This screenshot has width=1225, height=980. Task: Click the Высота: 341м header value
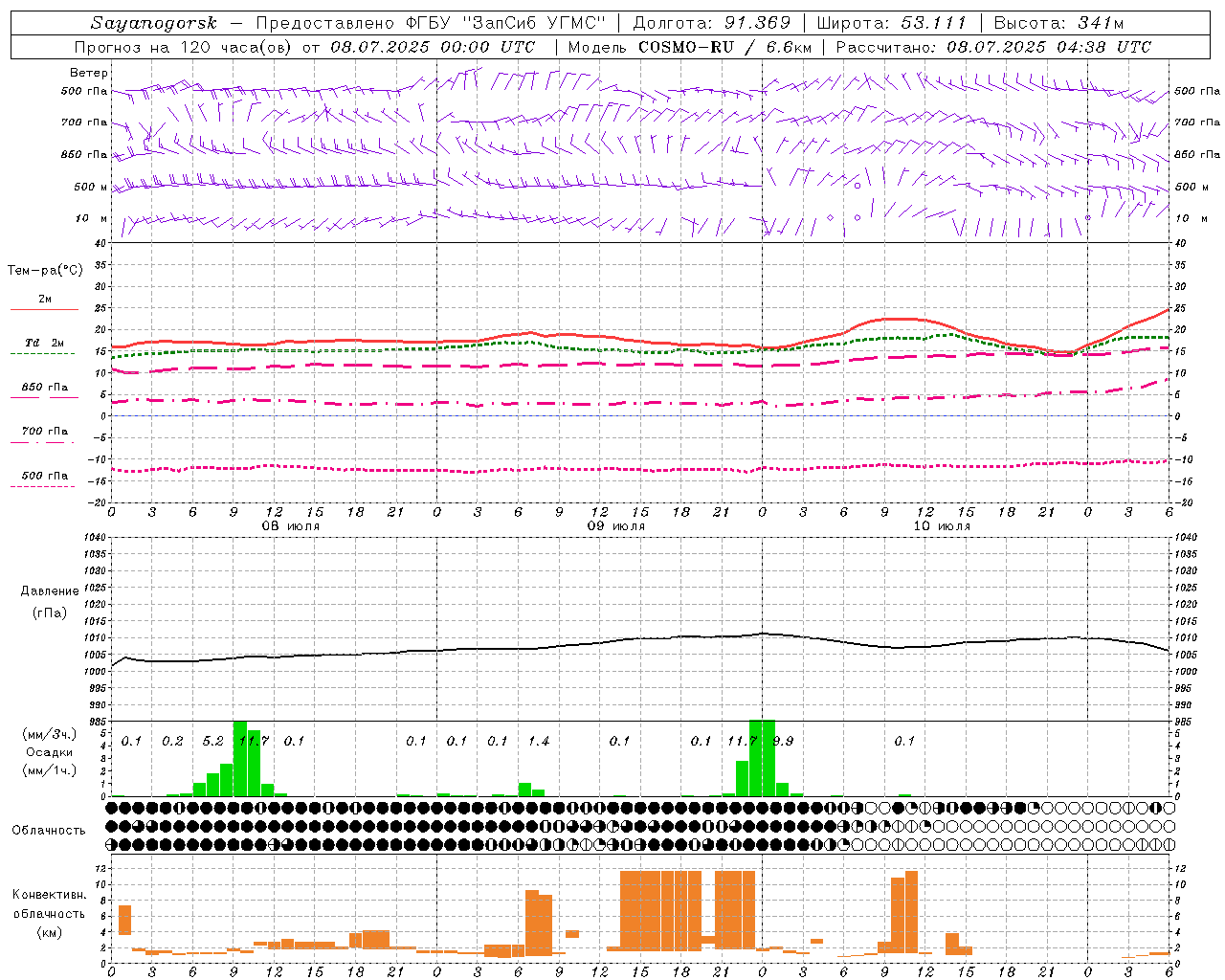click(x=1058, y=23)
